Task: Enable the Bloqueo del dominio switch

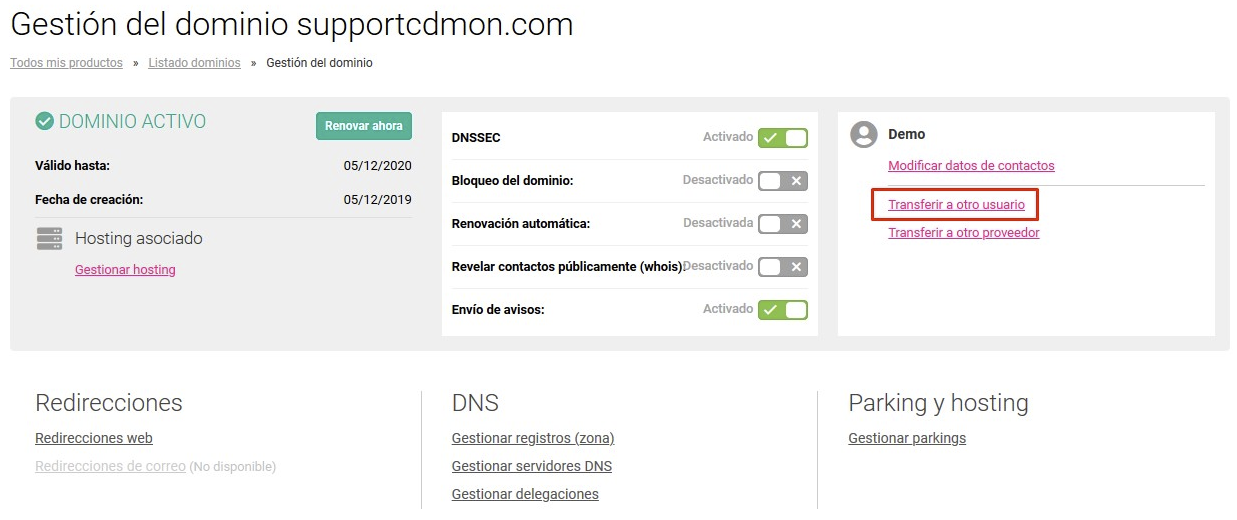Action: click(782, 181)
